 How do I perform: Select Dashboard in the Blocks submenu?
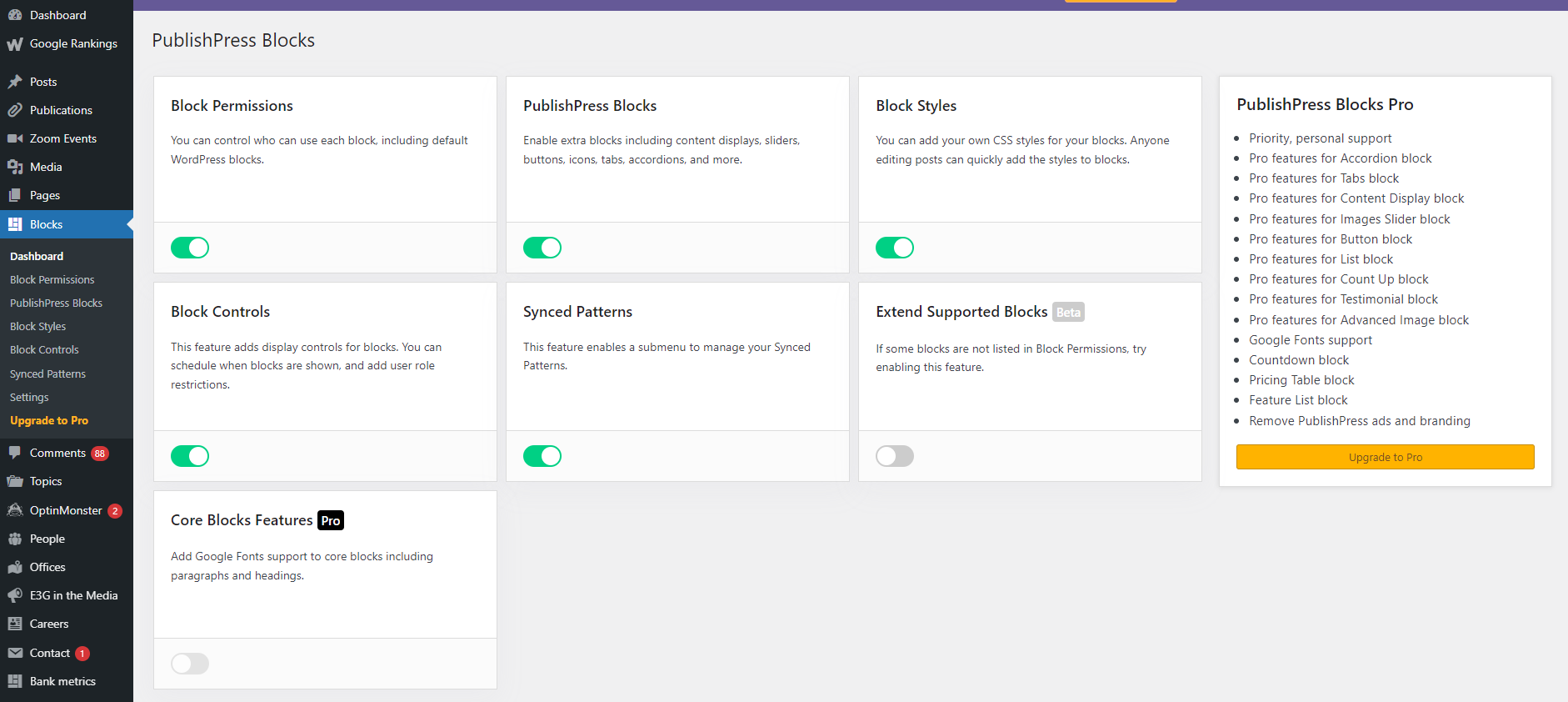[x=37, y=256]
